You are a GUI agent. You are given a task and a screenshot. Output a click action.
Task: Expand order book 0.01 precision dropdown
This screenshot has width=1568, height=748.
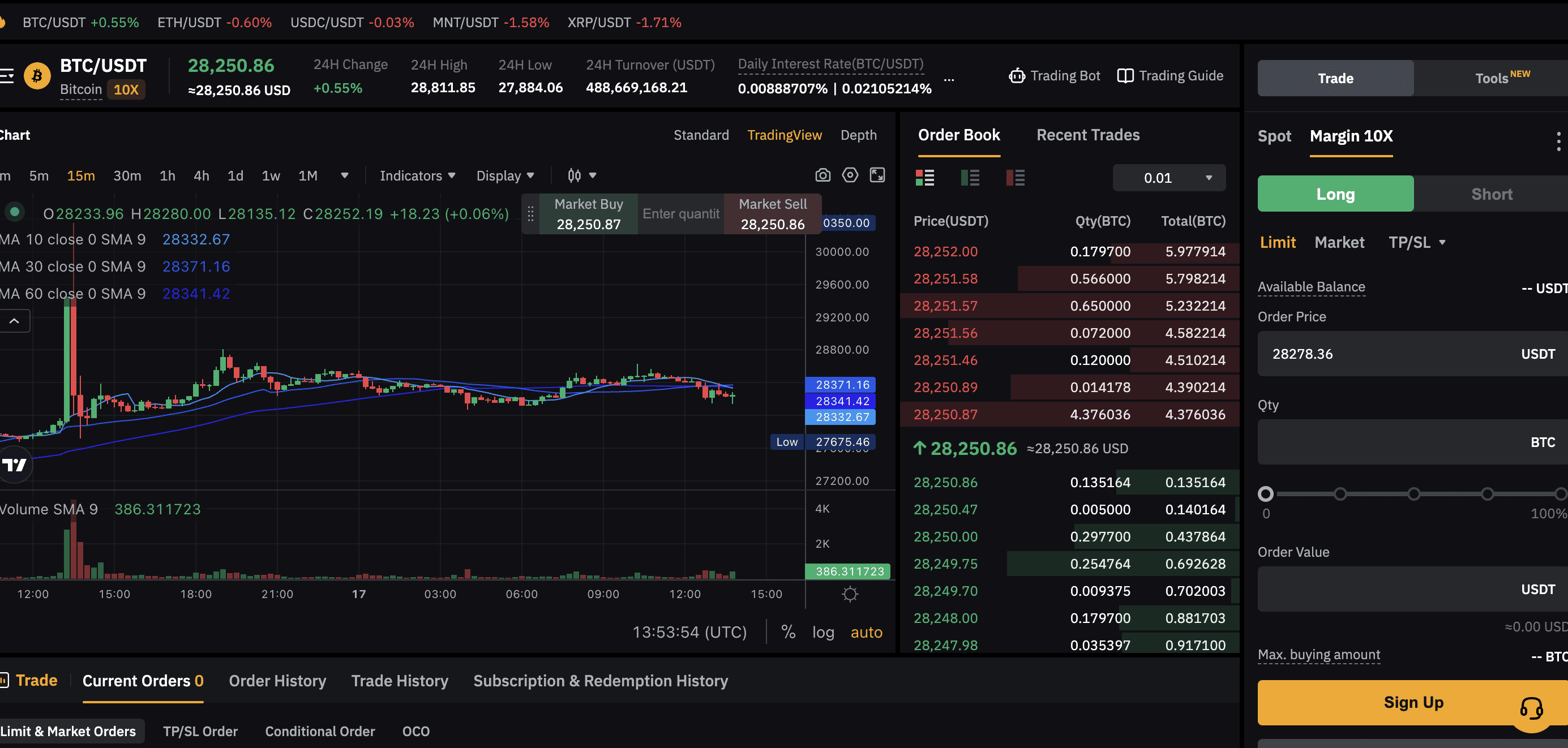(x=1168, y=178)
